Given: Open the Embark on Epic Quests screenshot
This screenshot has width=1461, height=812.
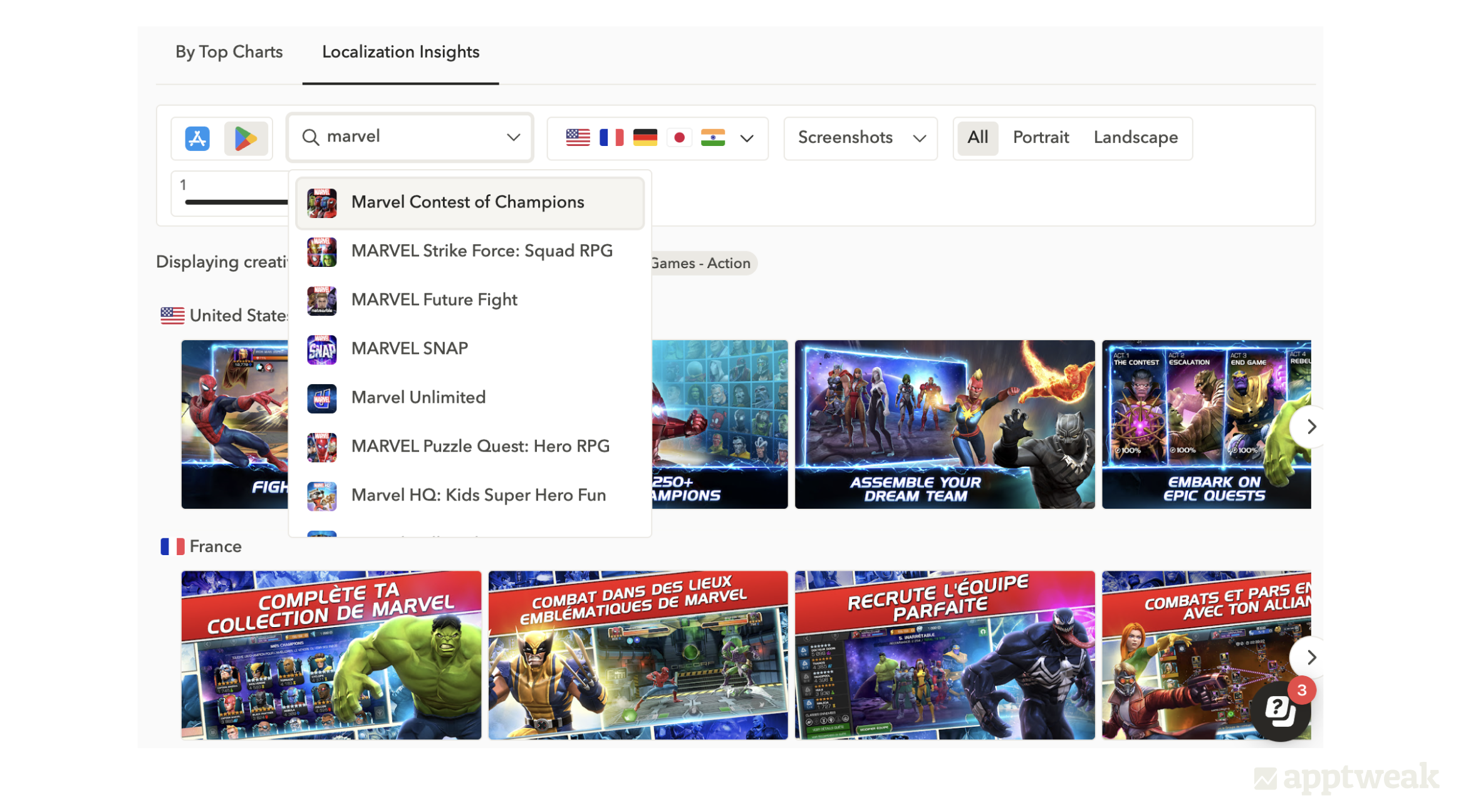Looking at the screenshot, I should point(1206,425).
